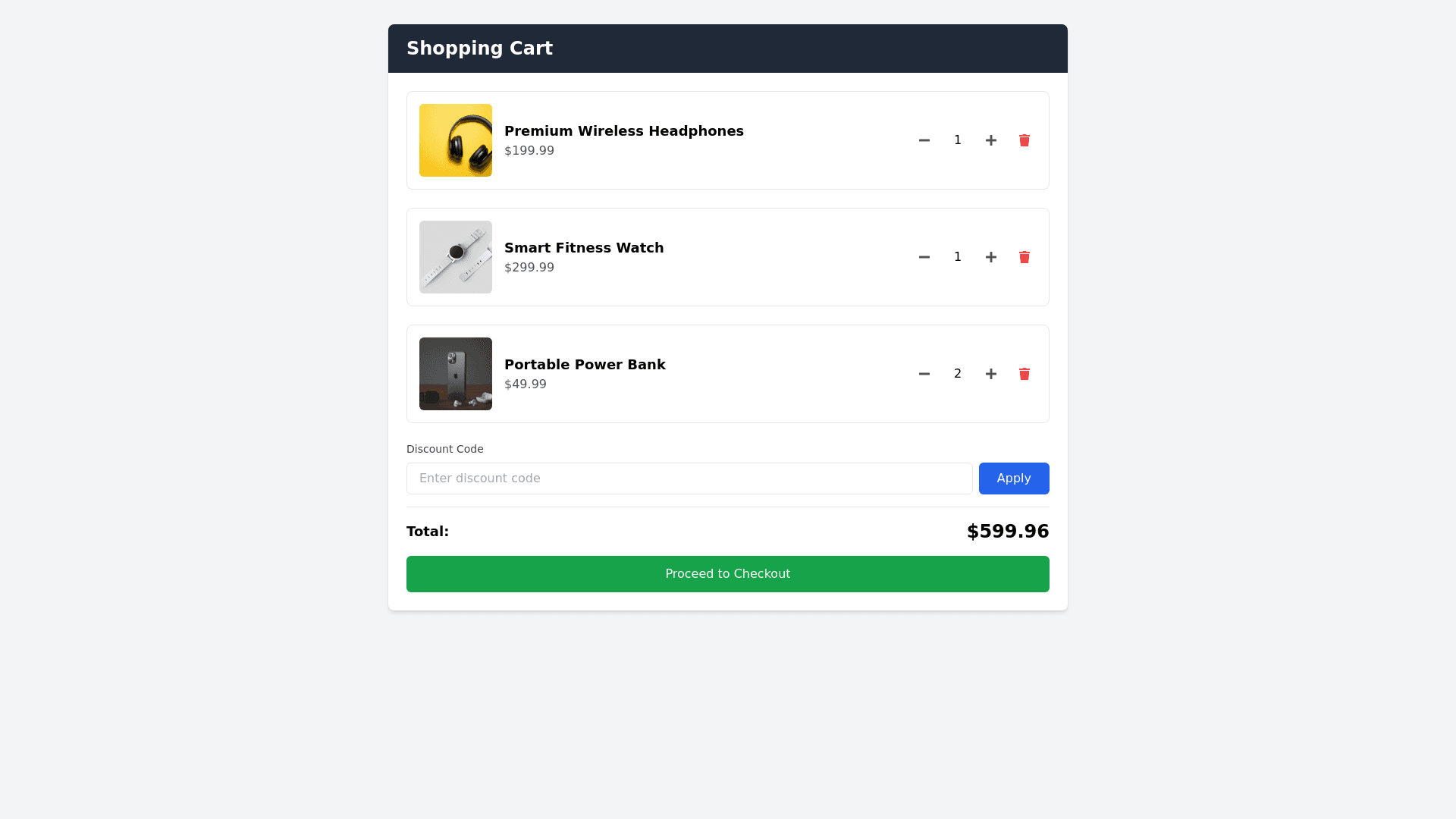Reduce Portable Power Bank quantity

tap(924, 374)
